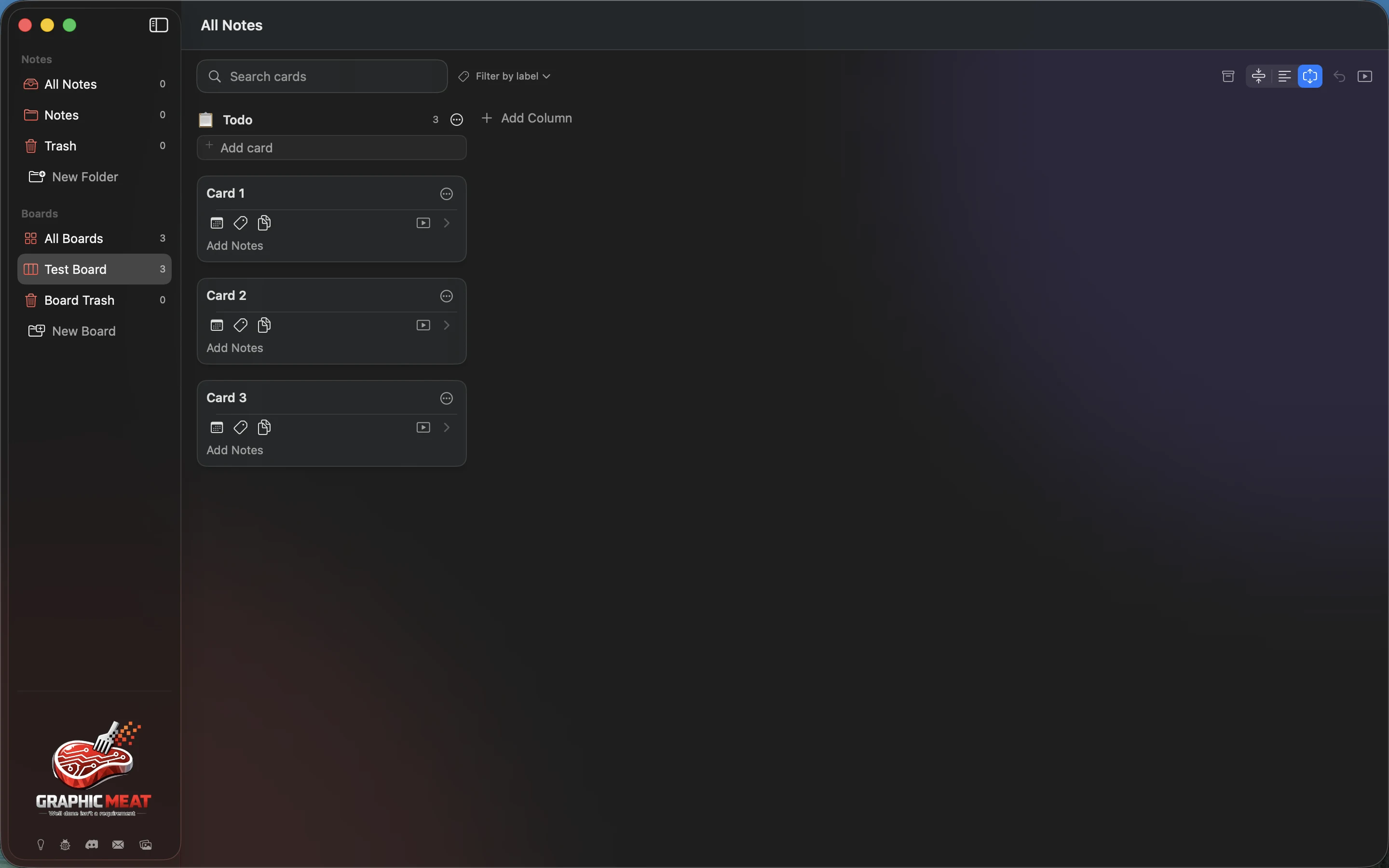Open the archive box toolbar icon
Image resolution: width=1389 pixels, height=868 pixels.
coord(1228,76)
